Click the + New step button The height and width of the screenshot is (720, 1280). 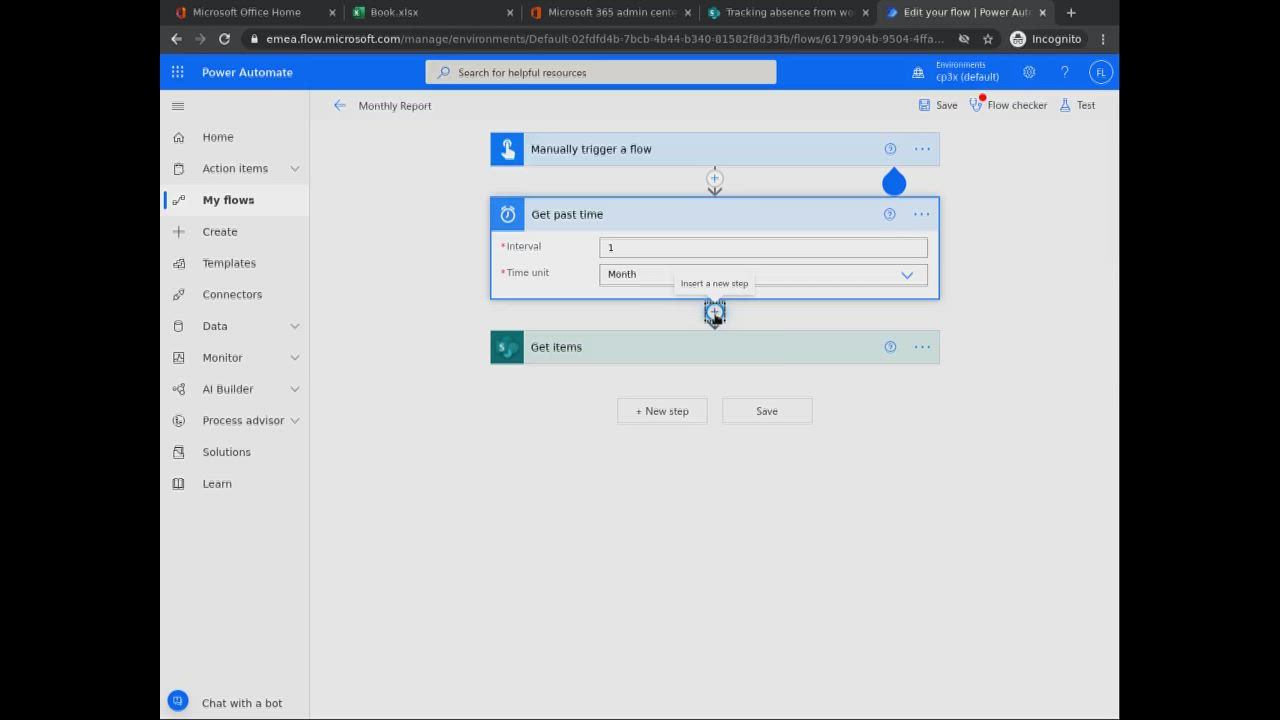662,411
